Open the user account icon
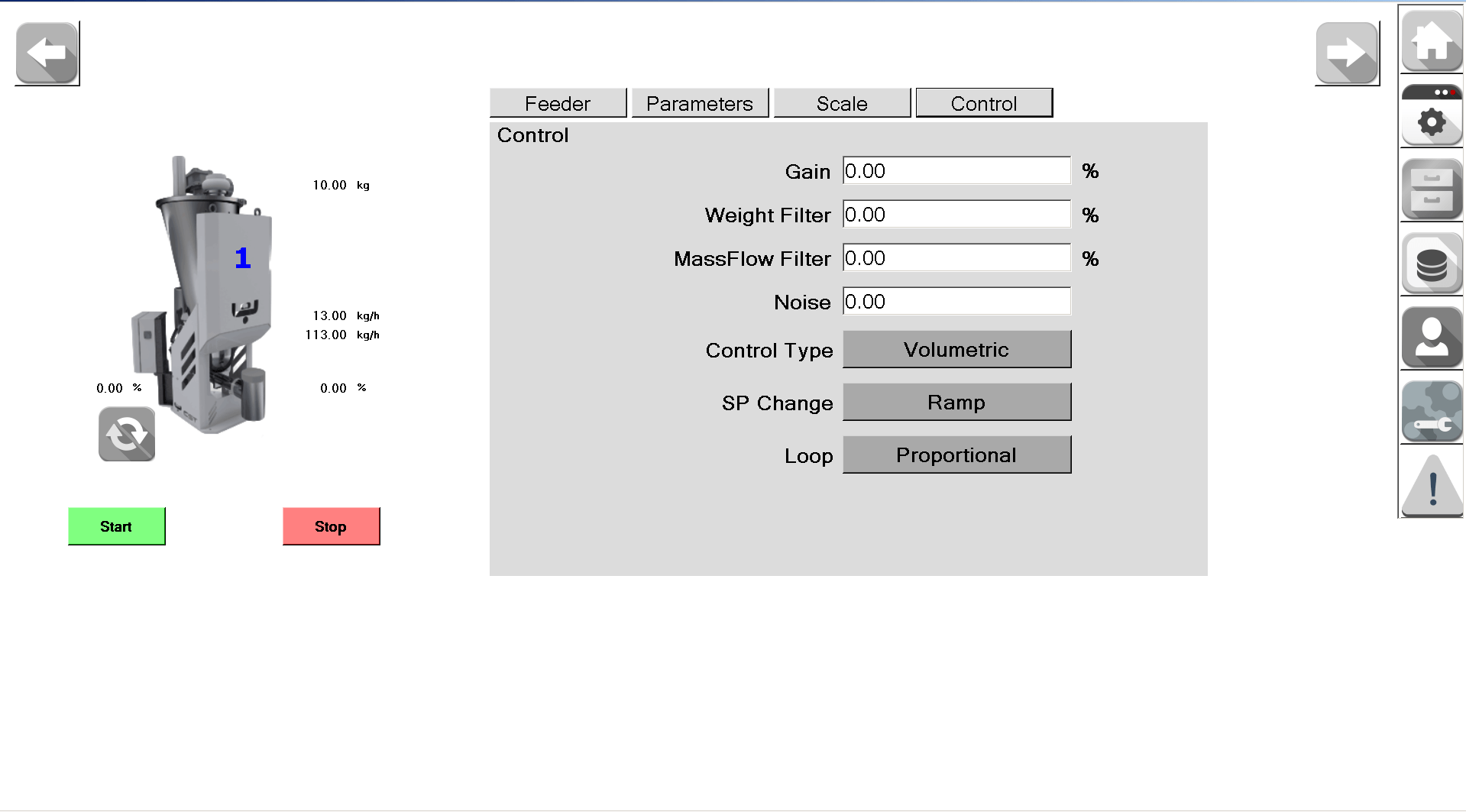The image size is (1466, 812). click(x=1432, y=338)
